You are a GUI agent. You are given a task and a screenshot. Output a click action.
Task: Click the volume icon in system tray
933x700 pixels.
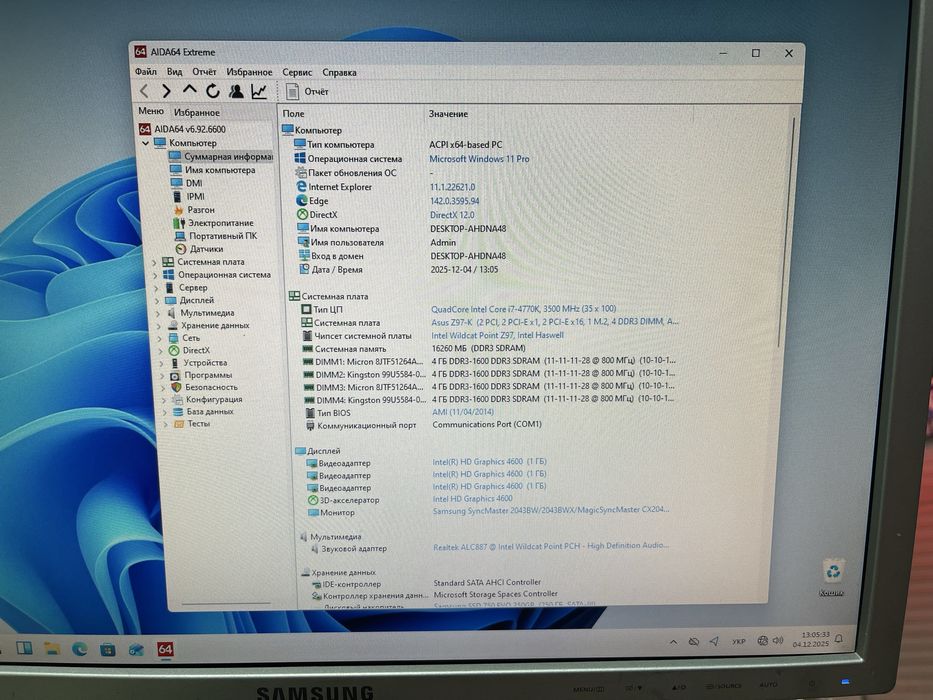778,641
